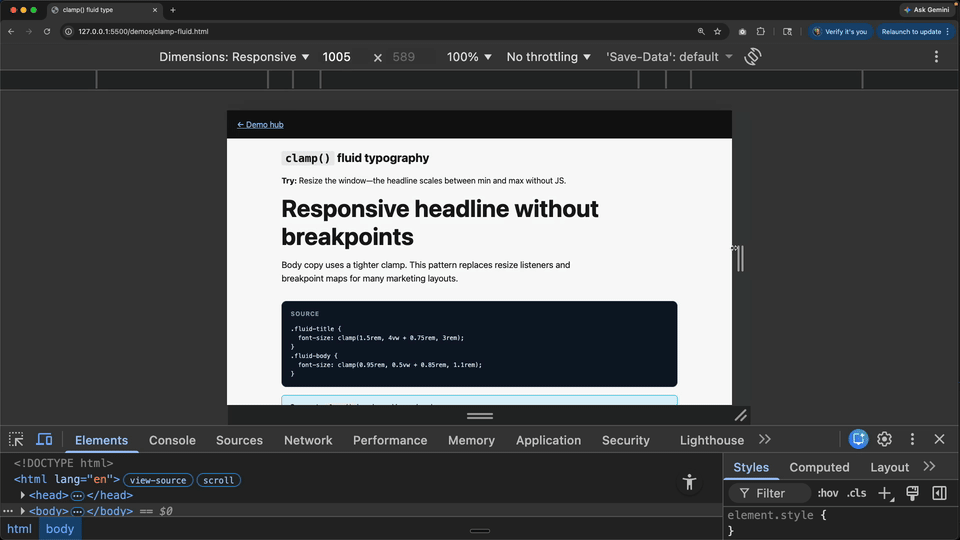Switch to the Console tab

pyautogui.click(x=172, y=440)
